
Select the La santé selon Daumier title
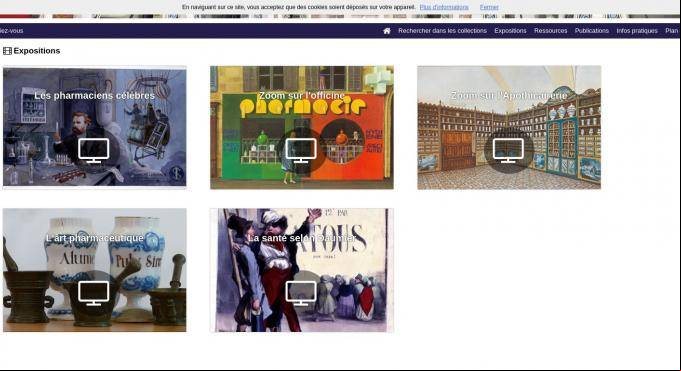point(301,238)
